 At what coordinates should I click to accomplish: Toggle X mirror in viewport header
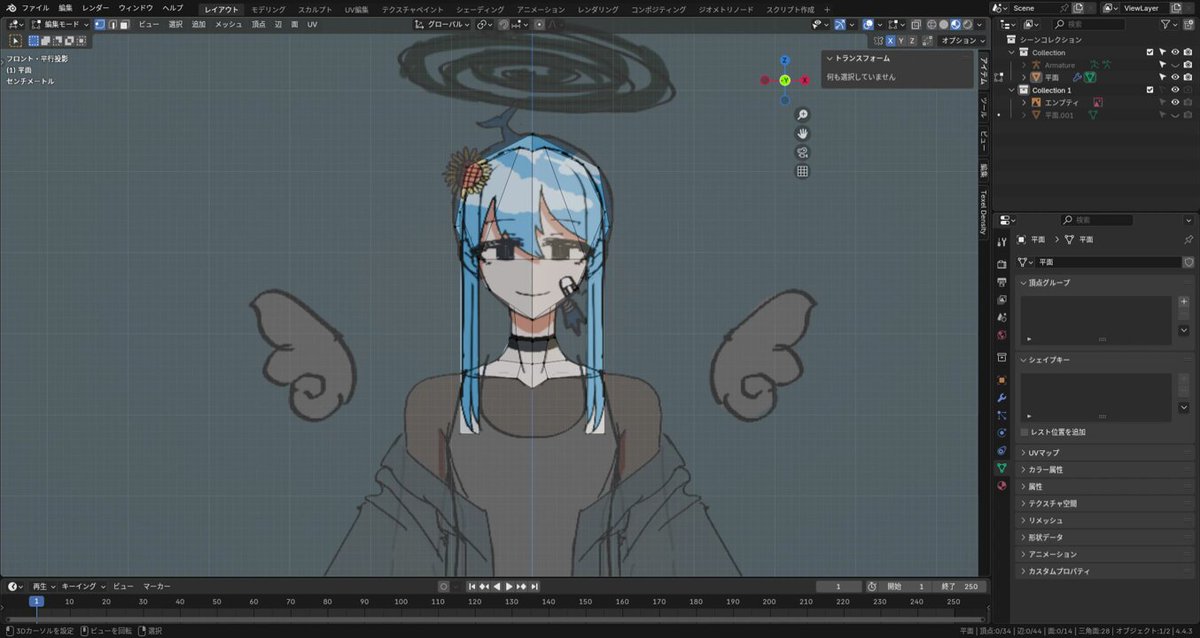point(890,41)
